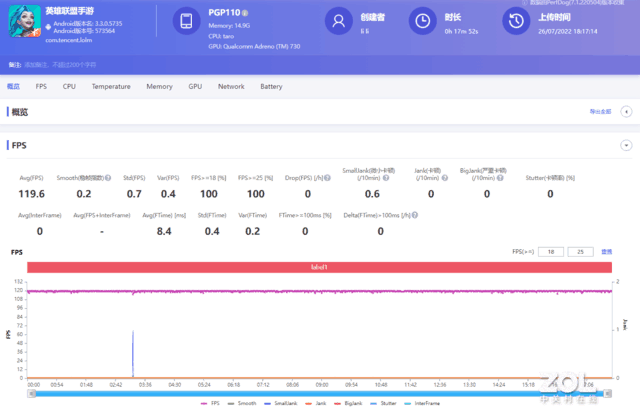
Task: Click the blue timeline range slider
Action: click(x=320, y=393)
